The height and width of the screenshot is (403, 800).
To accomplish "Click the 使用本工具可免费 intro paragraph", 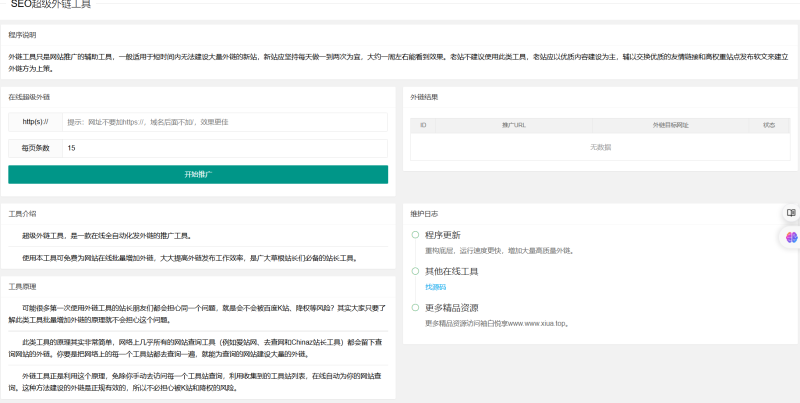I will (x=191, y=258).
